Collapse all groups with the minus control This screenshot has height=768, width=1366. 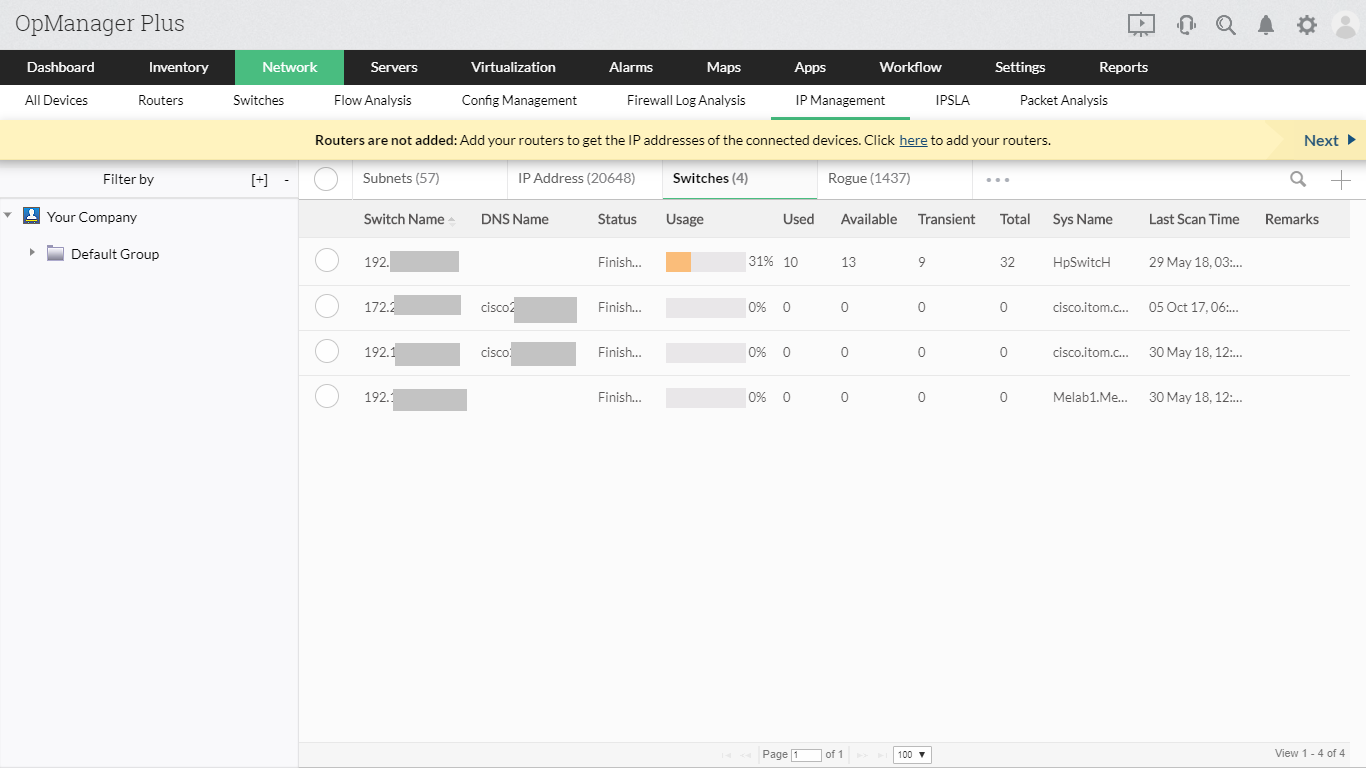click(286, 180)
